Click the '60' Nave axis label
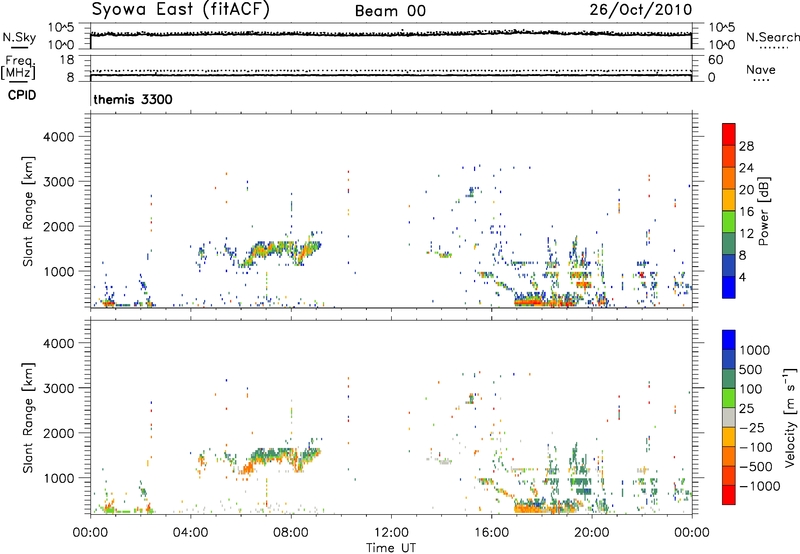 click(x=716, y=60)
